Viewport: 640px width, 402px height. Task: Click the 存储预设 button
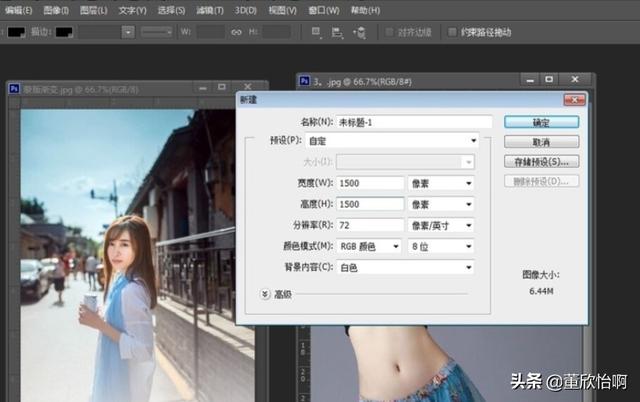[541, 160]
